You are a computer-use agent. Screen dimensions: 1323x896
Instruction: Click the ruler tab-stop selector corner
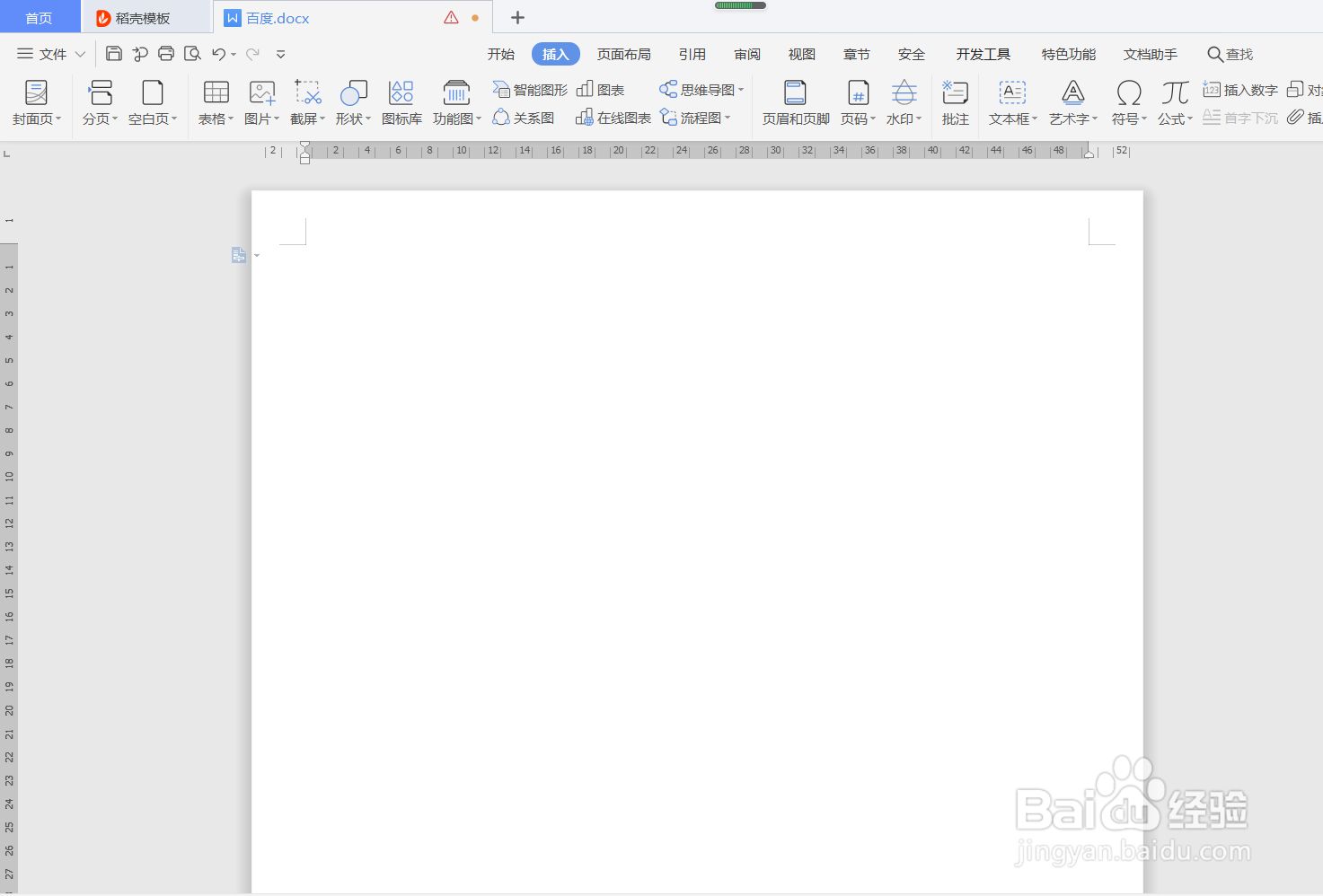[7, 154]
